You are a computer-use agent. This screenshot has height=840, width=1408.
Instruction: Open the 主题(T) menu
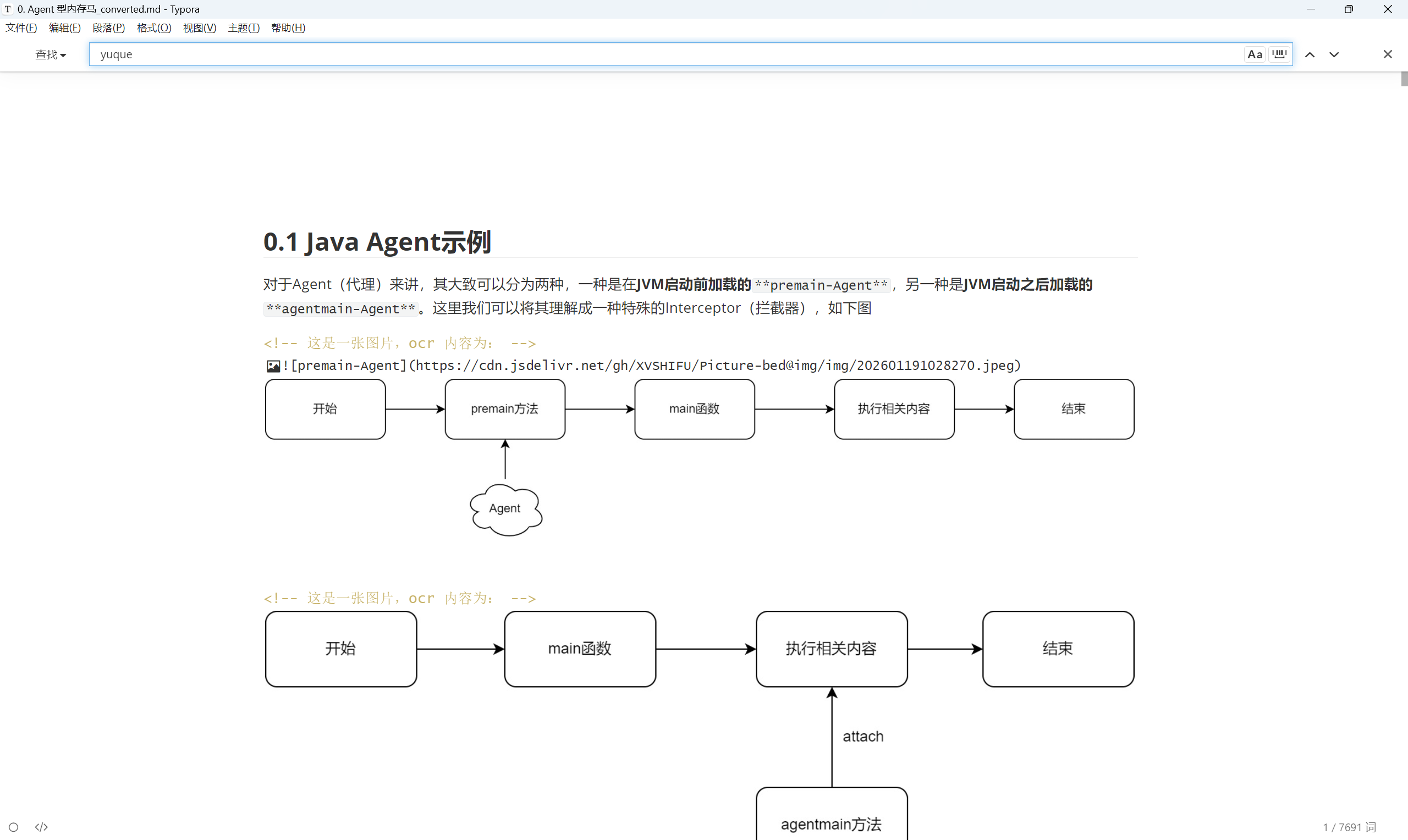[x=244, y=27]
